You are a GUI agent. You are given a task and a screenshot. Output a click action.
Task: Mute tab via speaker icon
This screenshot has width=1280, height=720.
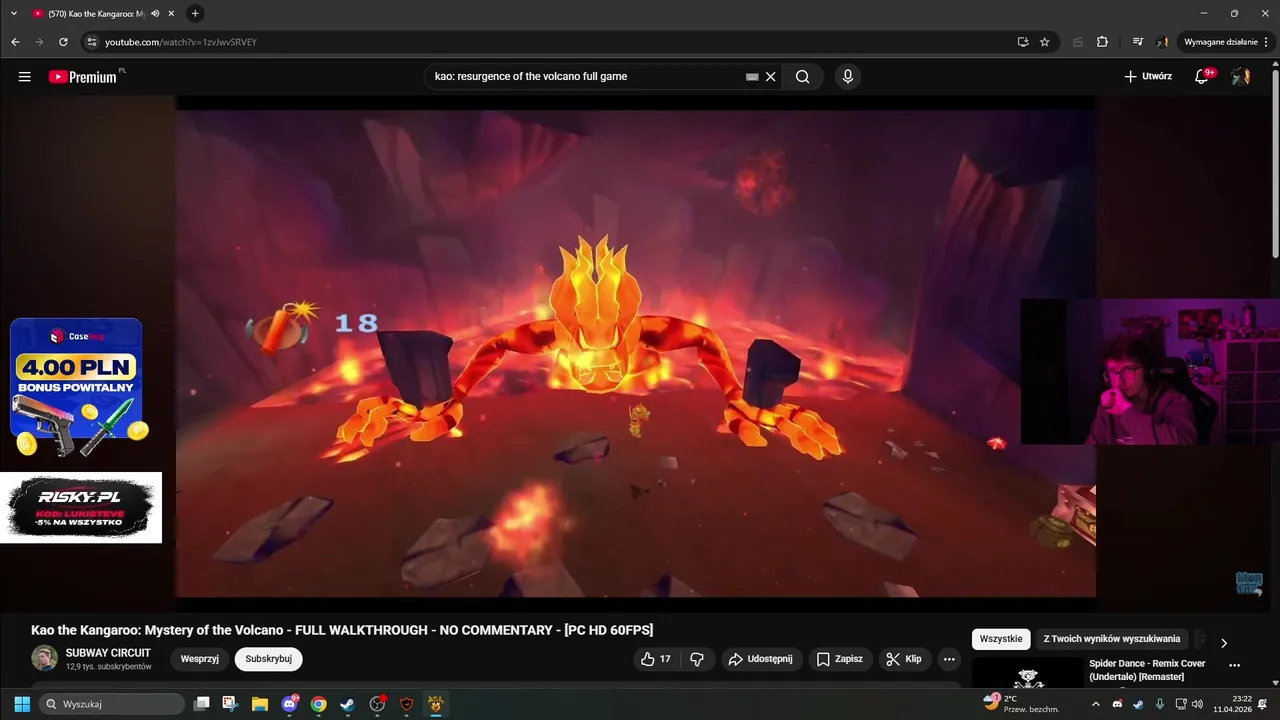[x=155, y=13]
